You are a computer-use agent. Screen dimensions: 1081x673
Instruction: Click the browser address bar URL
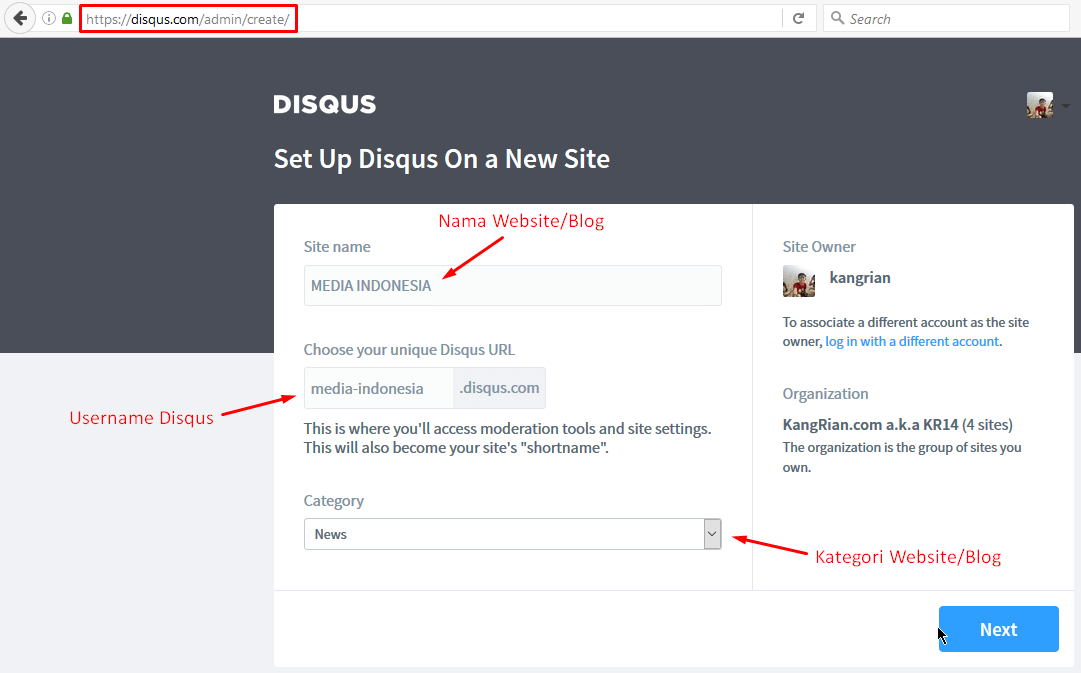(188, 19)
